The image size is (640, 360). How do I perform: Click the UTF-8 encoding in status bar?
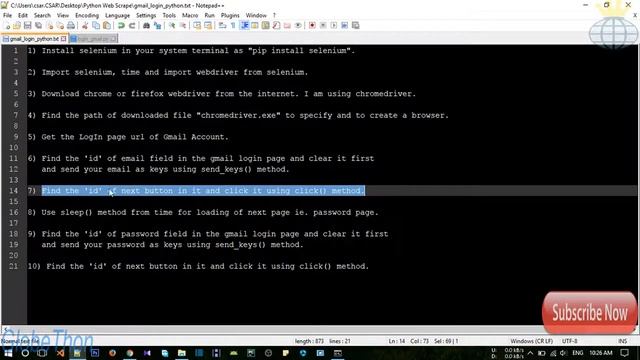tap(569, 341)
